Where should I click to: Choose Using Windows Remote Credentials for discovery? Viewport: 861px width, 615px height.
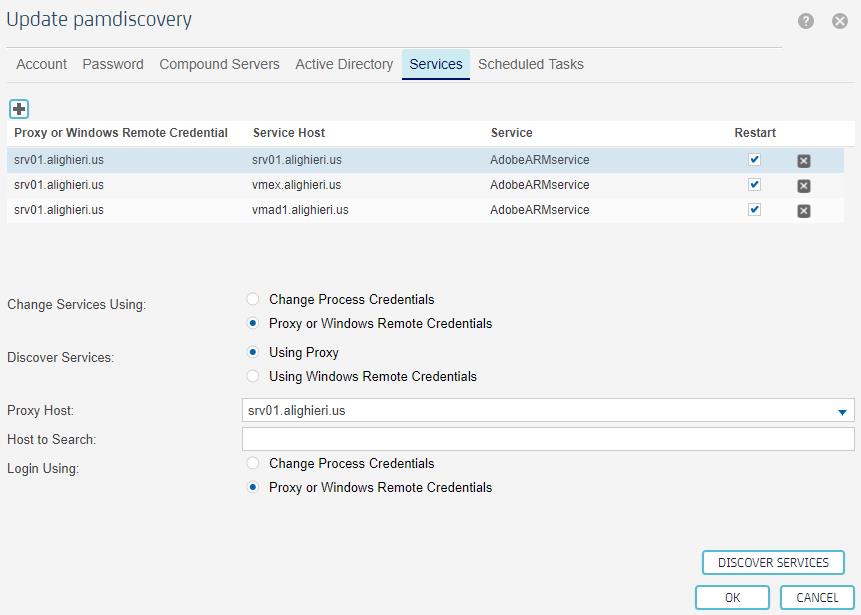(x=253, y=376)
